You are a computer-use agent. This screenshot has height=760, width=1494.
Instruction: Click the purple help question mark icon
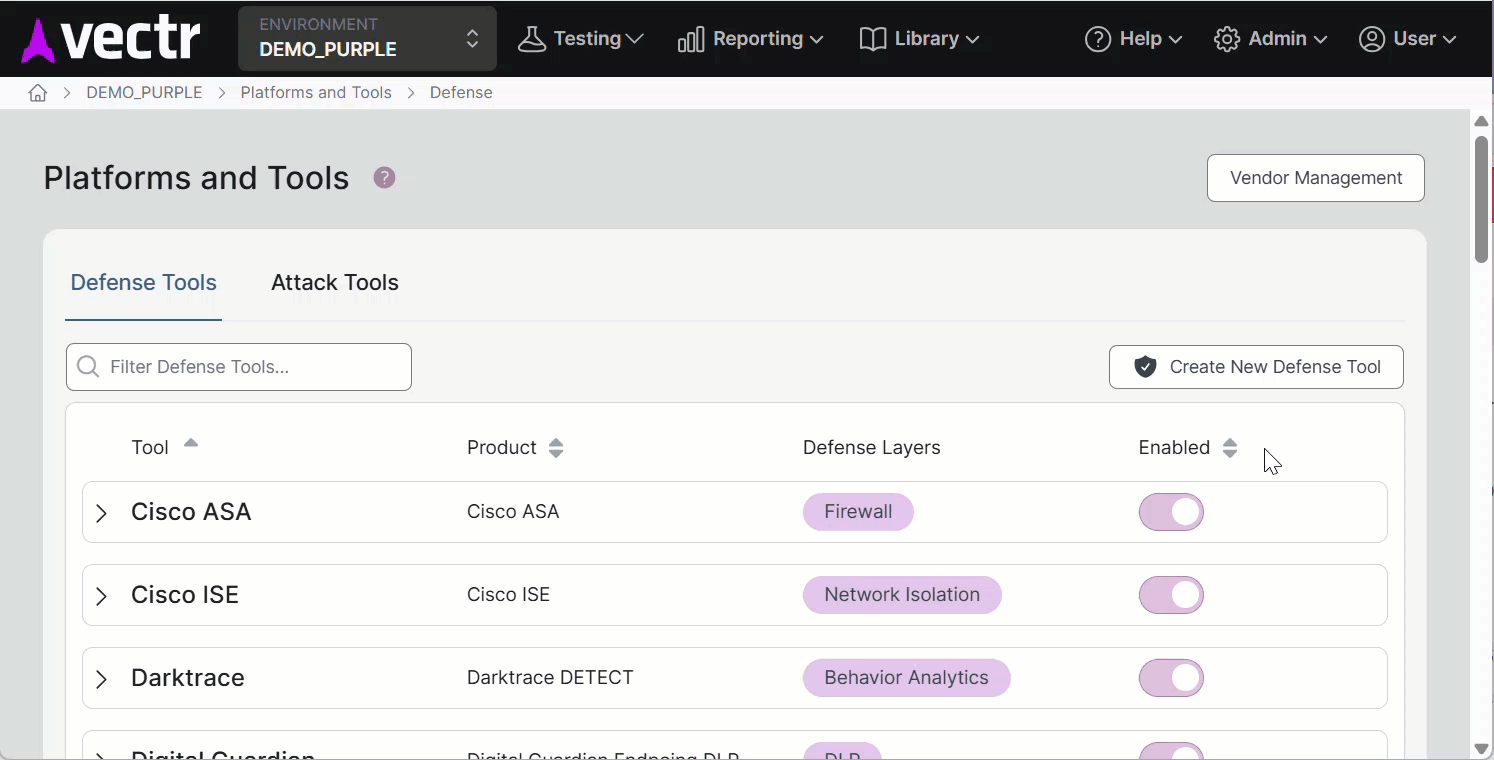click(384, 178)
